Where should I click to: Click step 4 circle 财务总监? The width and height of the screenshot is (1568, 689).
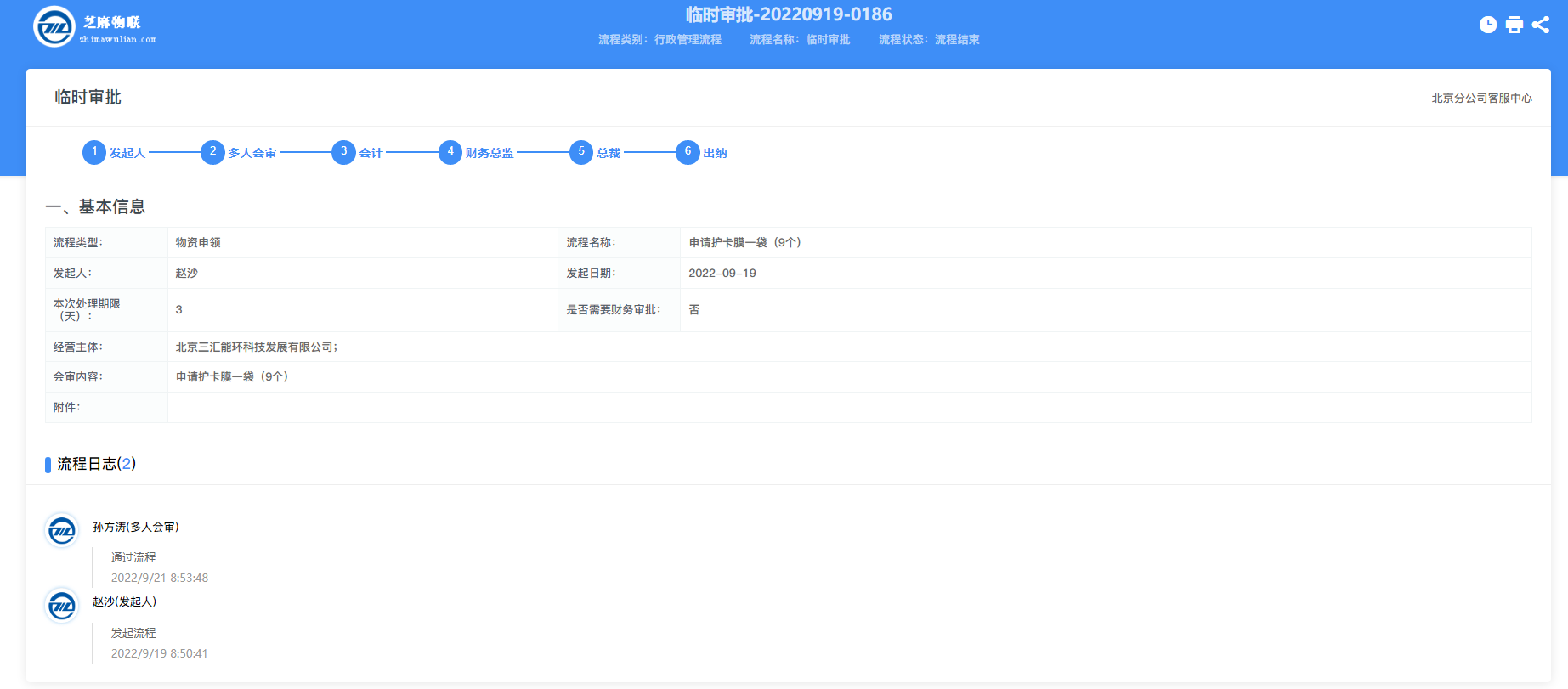pos(450,152)
